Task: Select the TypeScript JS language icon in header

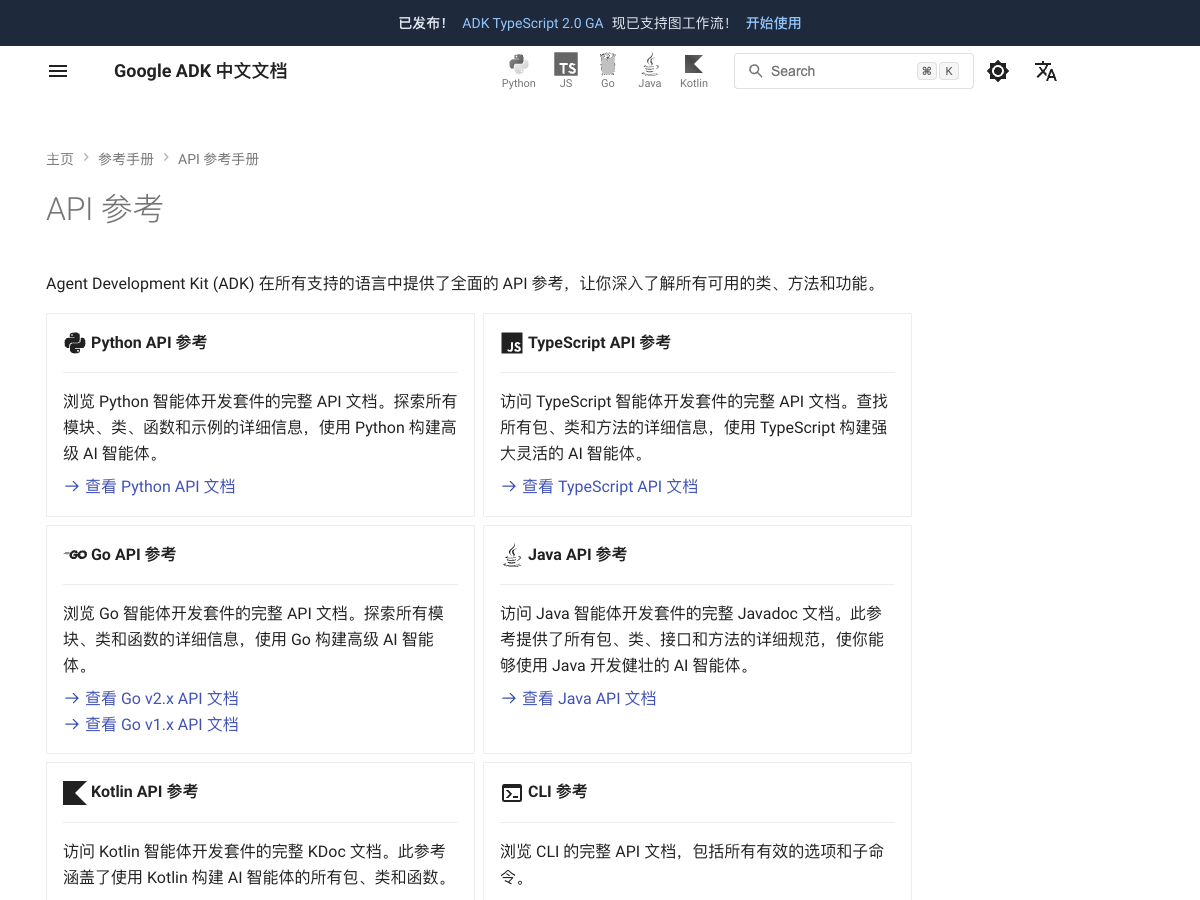Action: pyautogui.click(x=566, y=71)
